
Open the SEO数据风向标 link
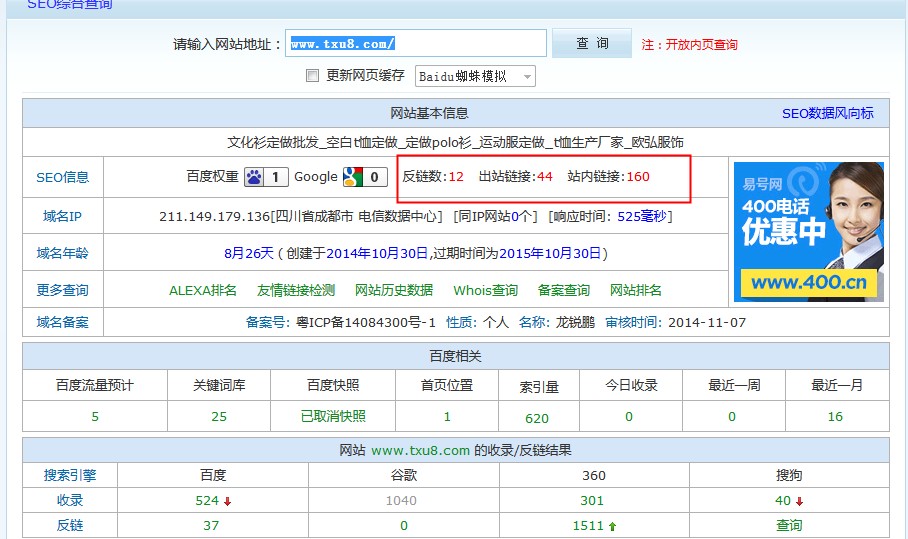pyautogui.click(x=827, y=113)
